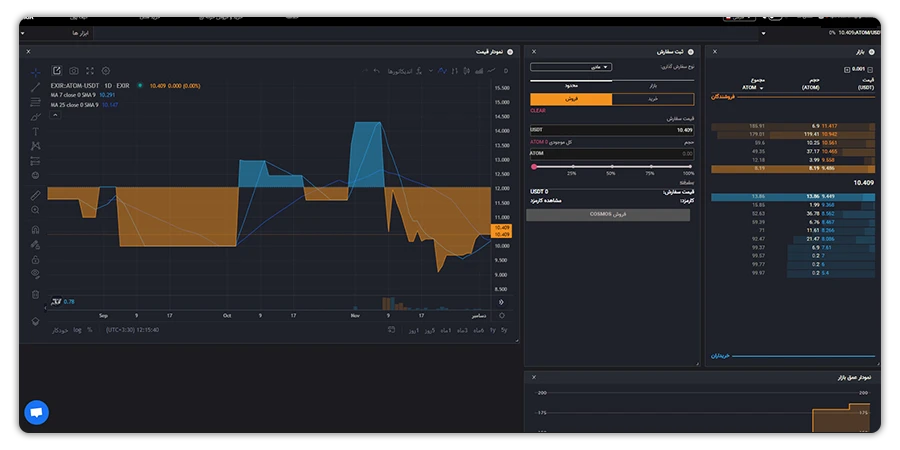Toggle the percent scale option

point(90,330)
